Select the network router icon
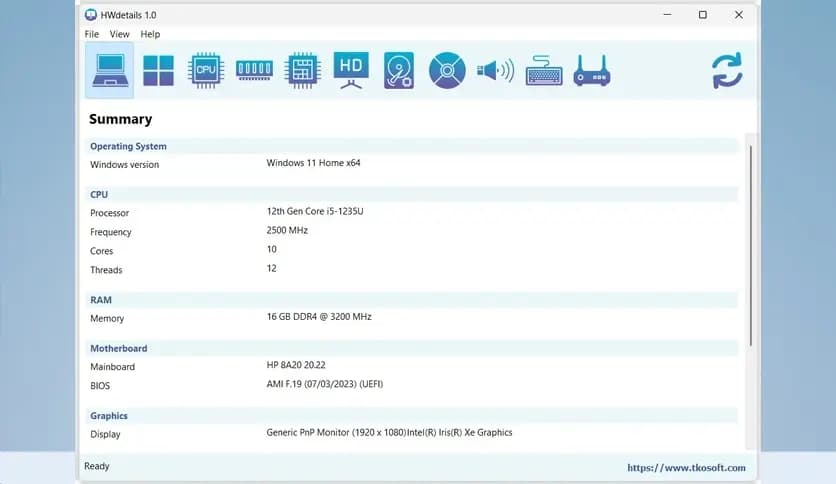Image resolution: width=836 pixels, height=484 pixels. pyautogui.click(x=592, y=70)
